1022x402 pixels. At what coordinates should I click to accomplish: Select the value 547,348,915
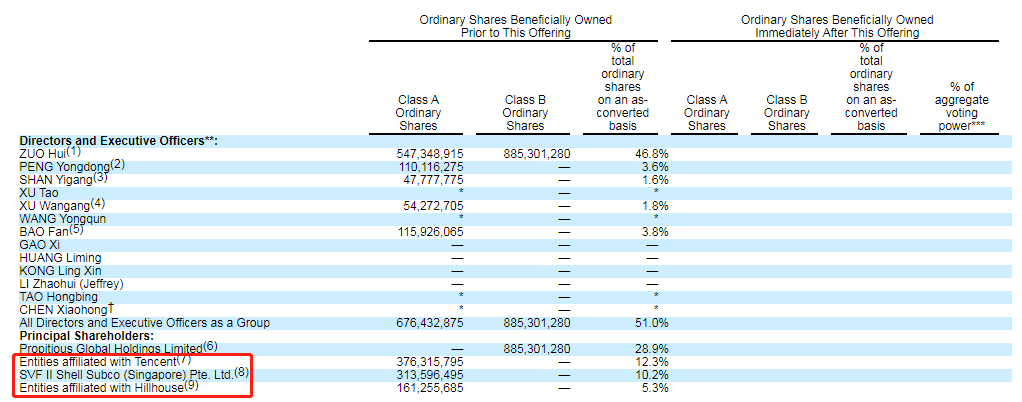pos(430,154)
